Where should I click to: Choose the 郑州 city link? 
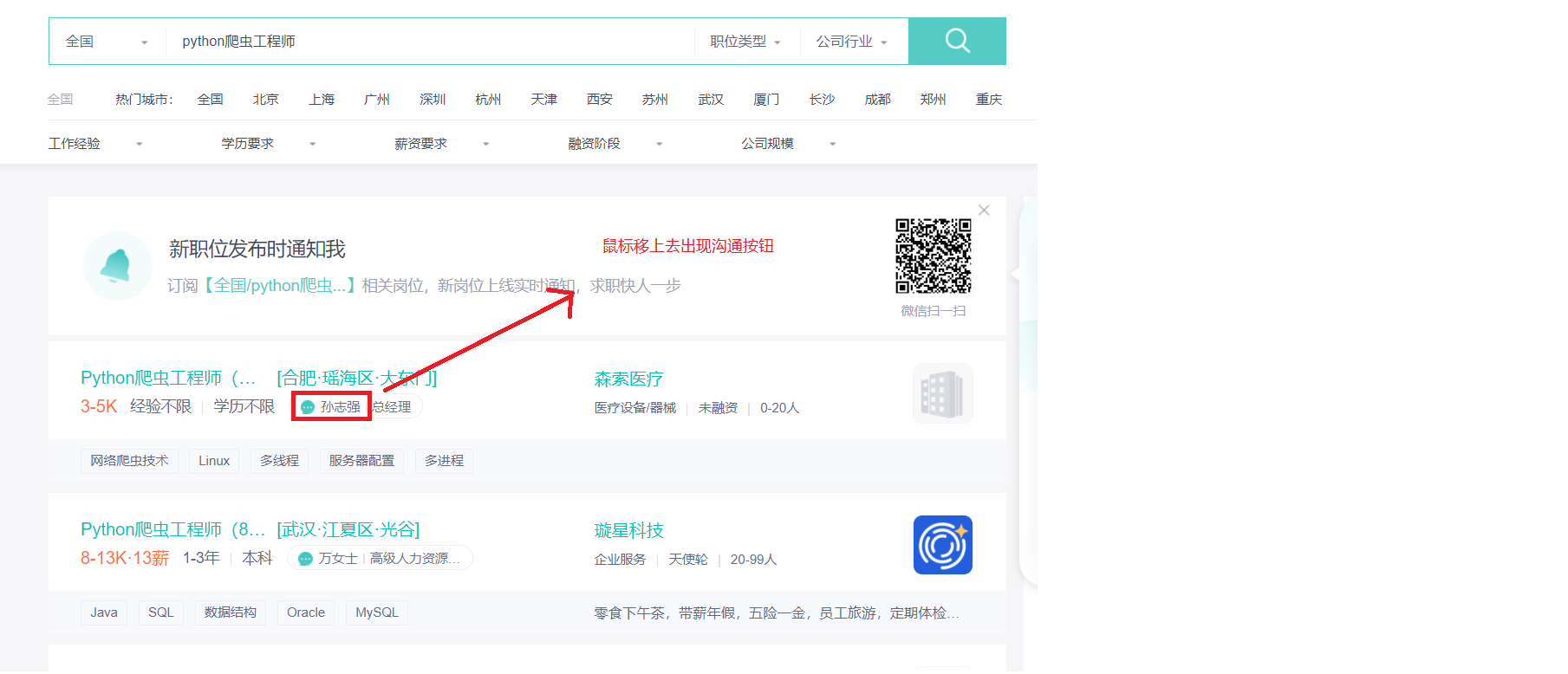[934, 100]
